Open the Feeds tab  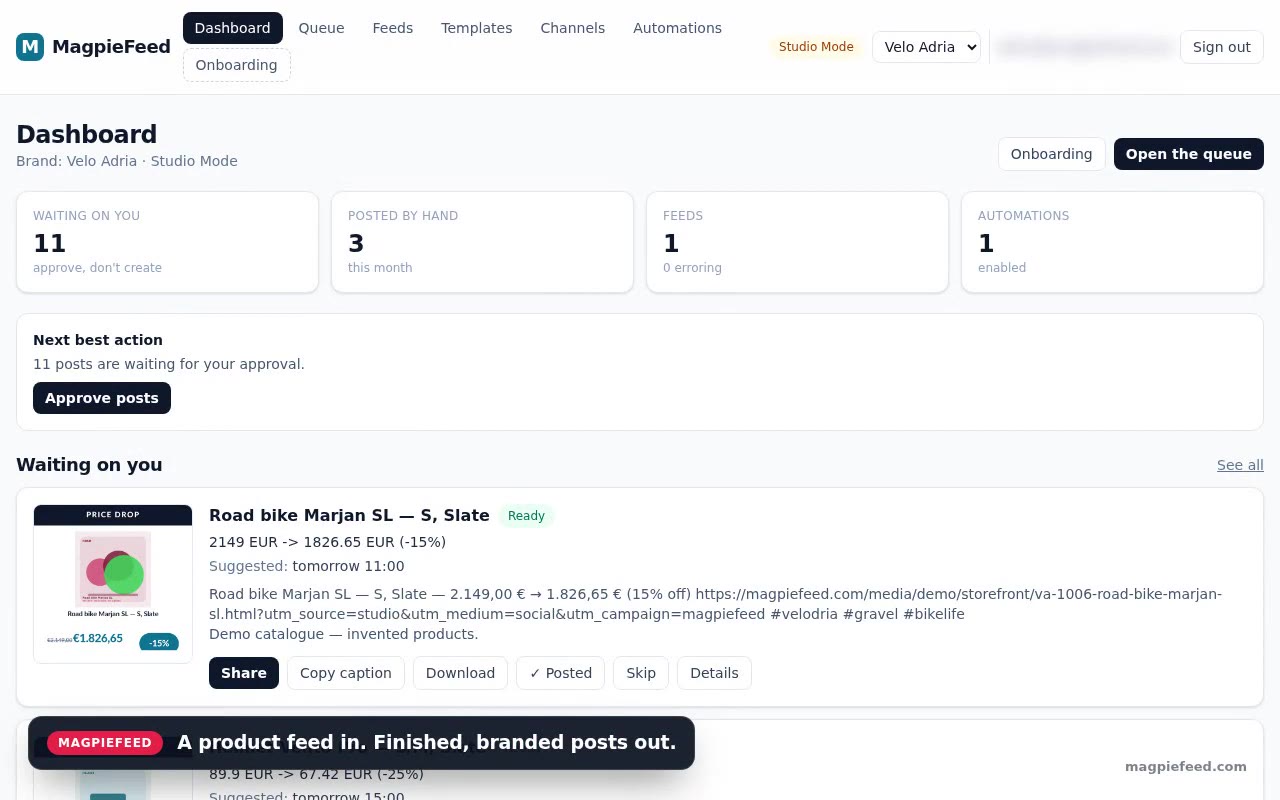click(392, 28)
